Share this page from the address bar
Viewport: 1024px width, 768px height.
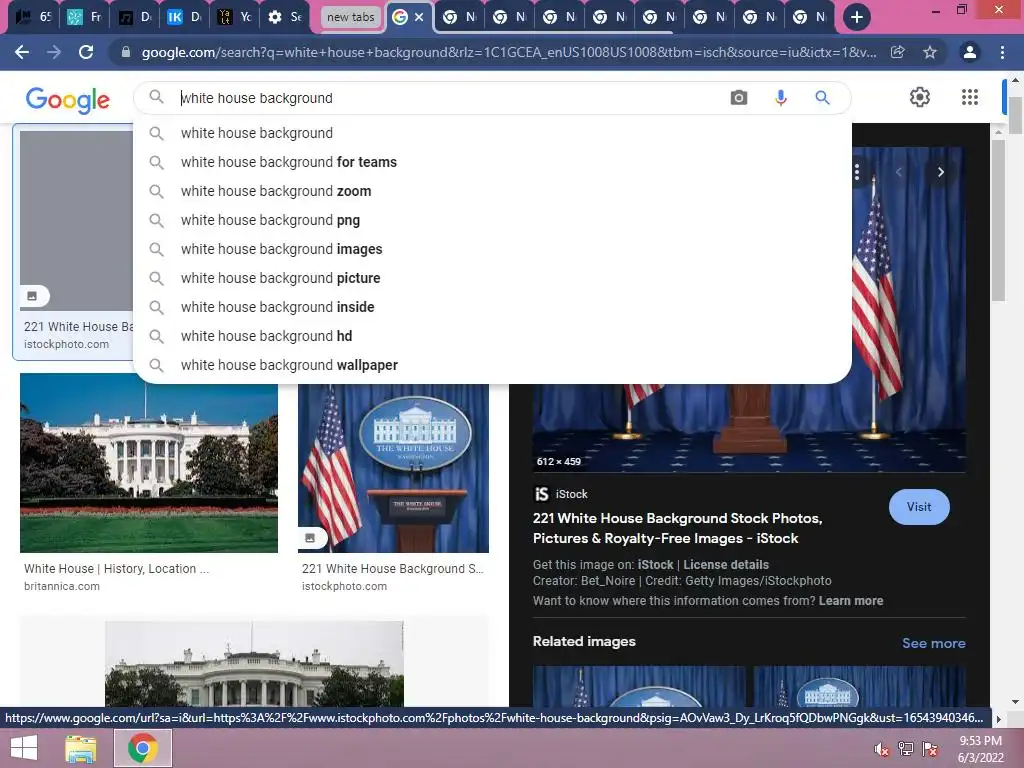click(898, 52)
